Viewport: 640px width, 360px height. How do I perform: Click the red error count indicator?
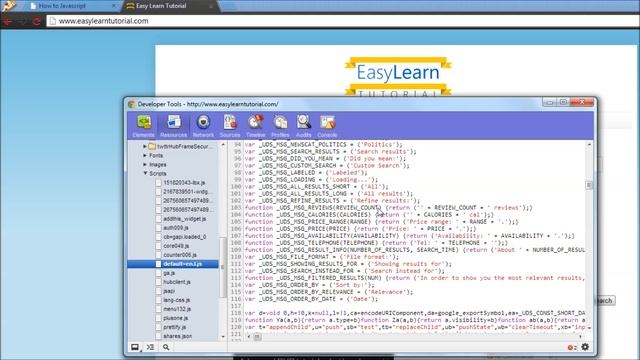(x=572, y=347)
